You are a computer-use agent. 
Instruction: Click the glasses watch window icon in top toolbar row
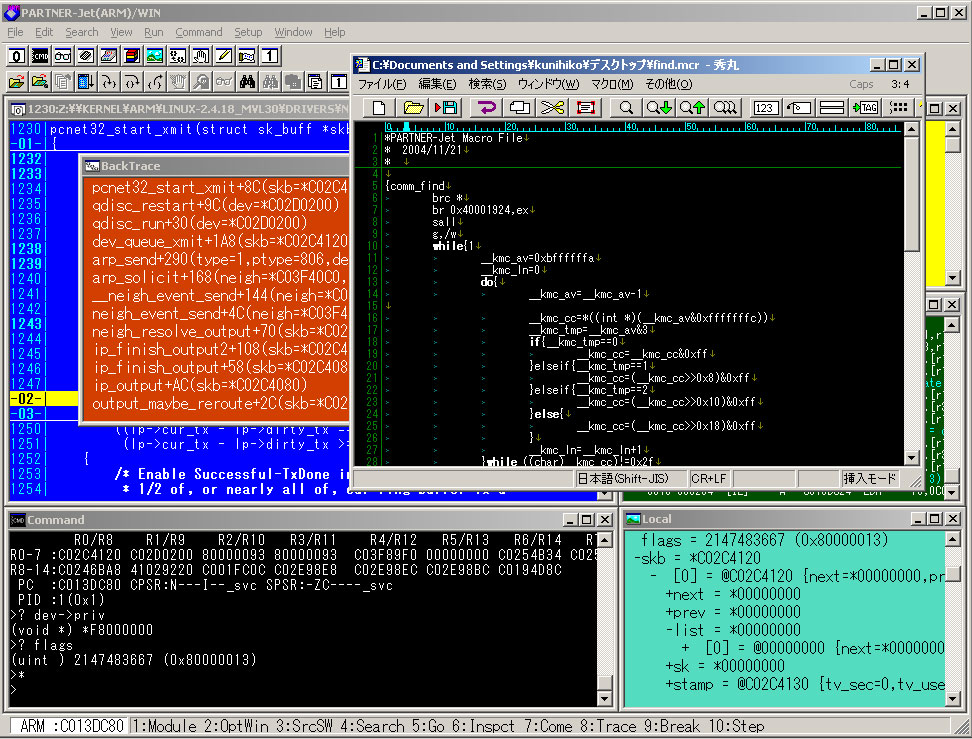point(63,56)
